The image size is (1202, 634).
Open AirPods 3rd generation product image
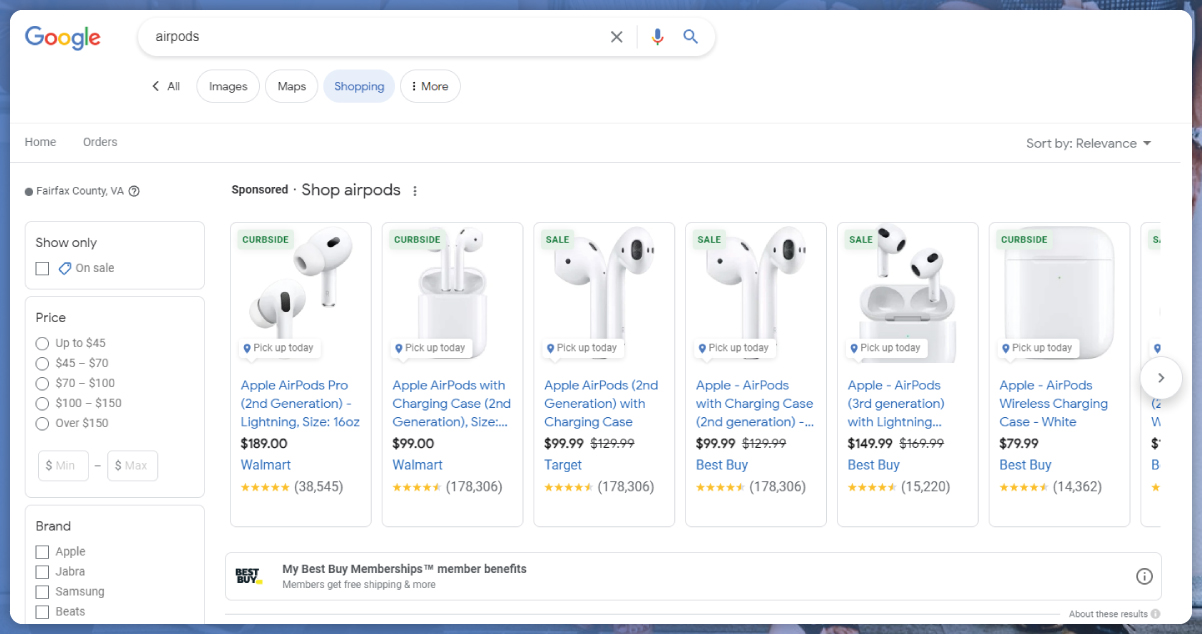[x=908, y=293]
